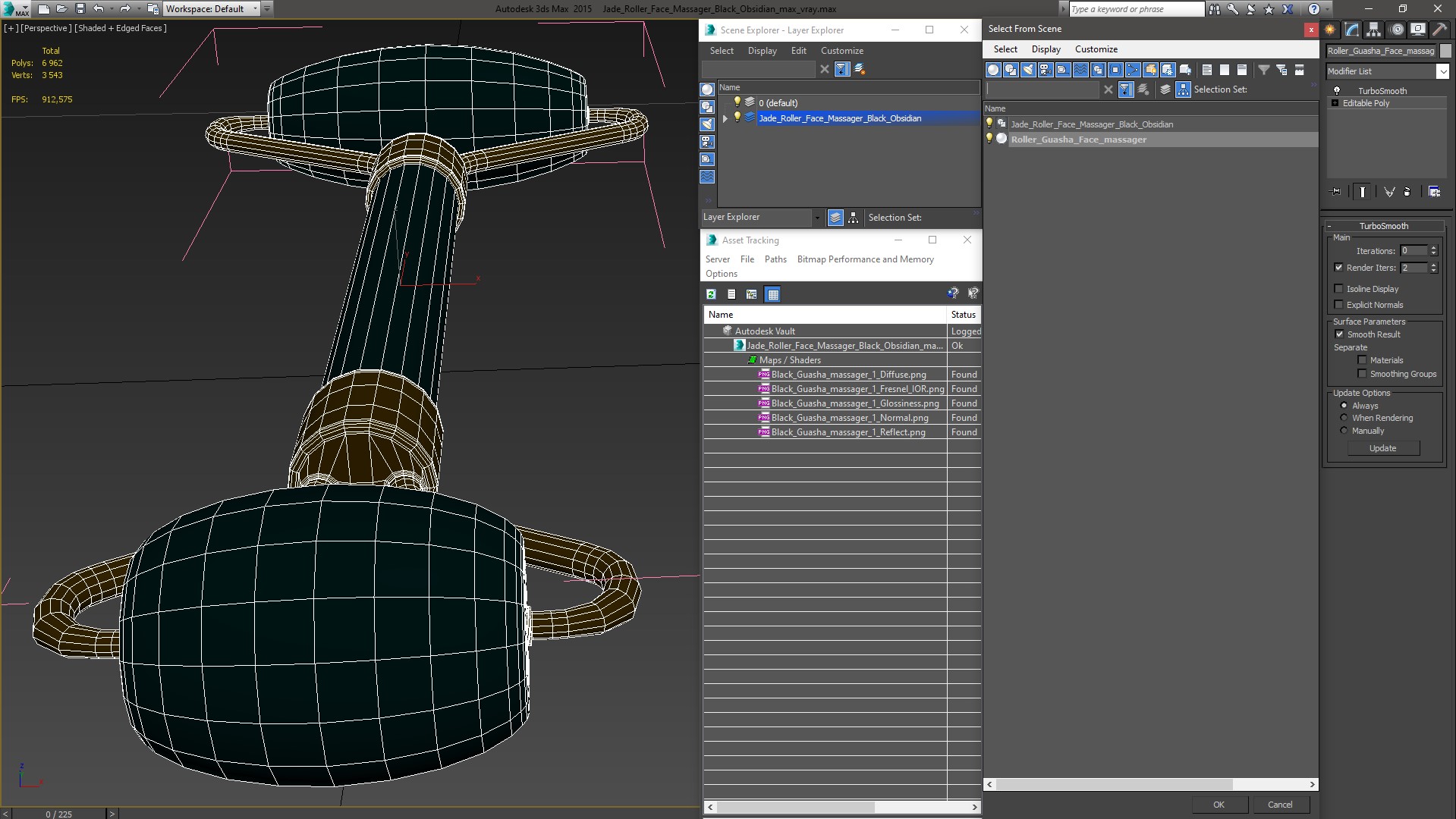Viewport: 1456px width, 819px height.
Task: Open the Layer Explorer dropdown arrow
Action: tap(817, 218)
